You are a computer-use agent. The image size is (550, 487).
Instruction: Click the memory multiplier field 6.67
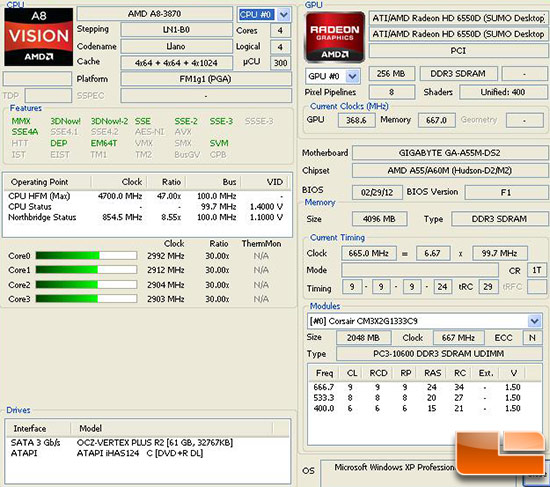point(432,253)
